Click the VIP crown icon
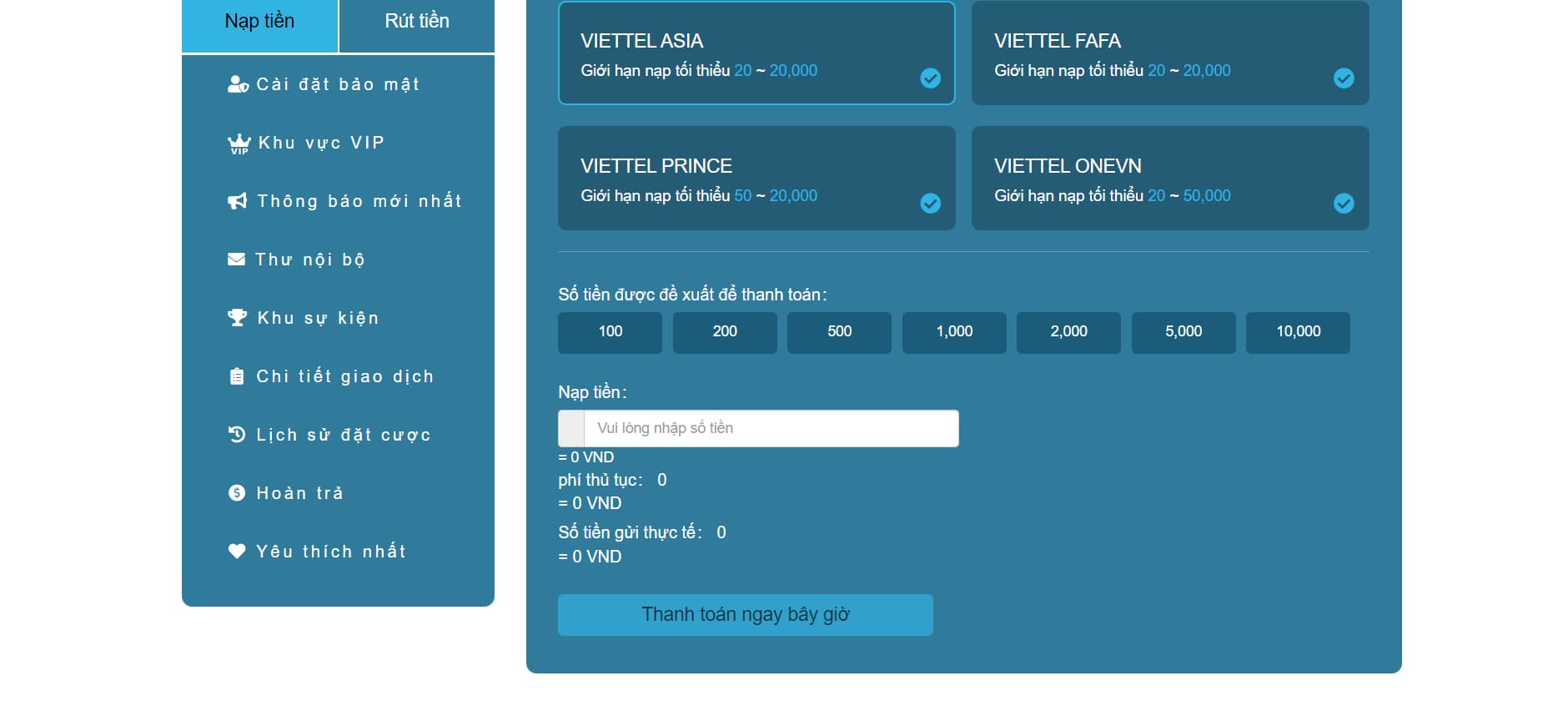 [239, 144]
